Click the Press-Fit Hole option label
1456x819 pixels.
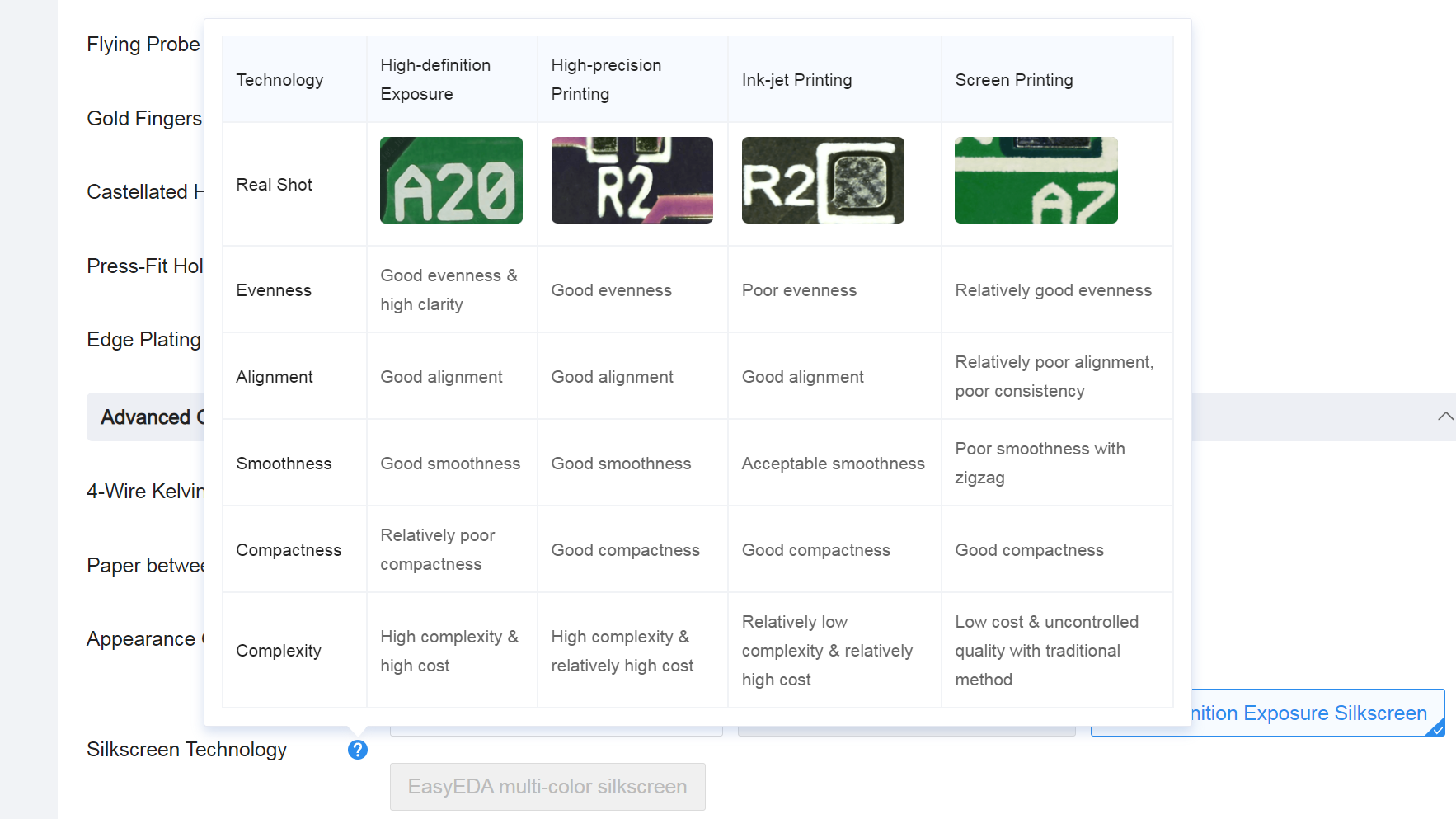145,266
